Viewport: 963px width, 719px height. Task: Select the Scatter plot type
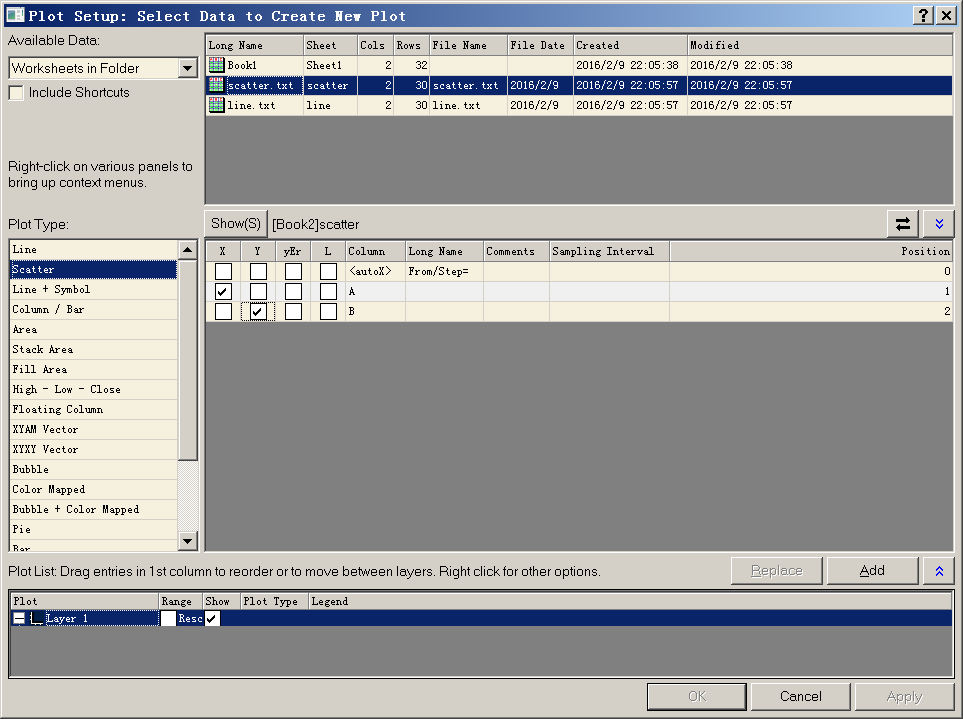click(x=94, y=270)
